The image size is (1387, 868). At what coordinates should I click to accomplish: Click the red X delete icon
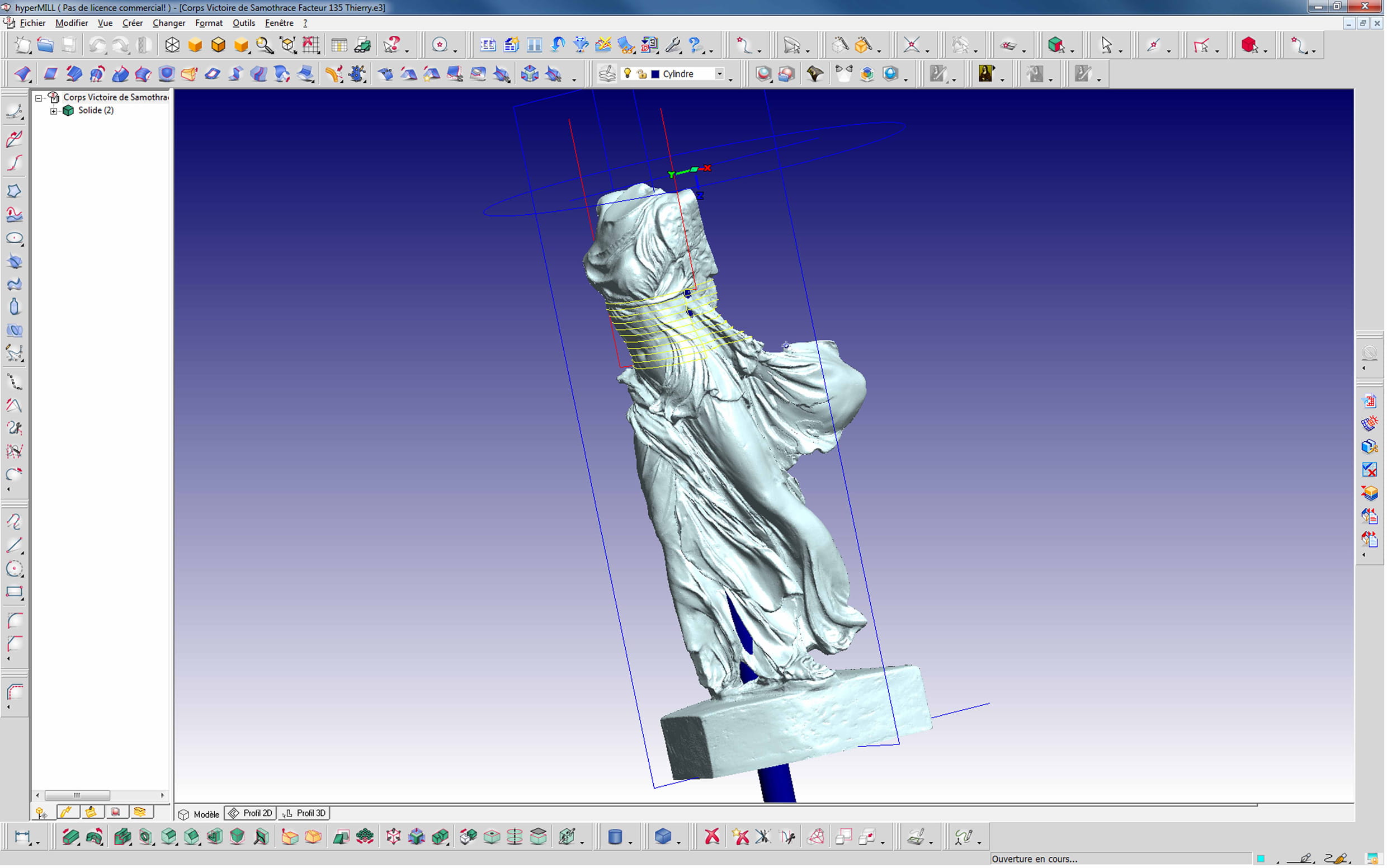click(712, 837)
